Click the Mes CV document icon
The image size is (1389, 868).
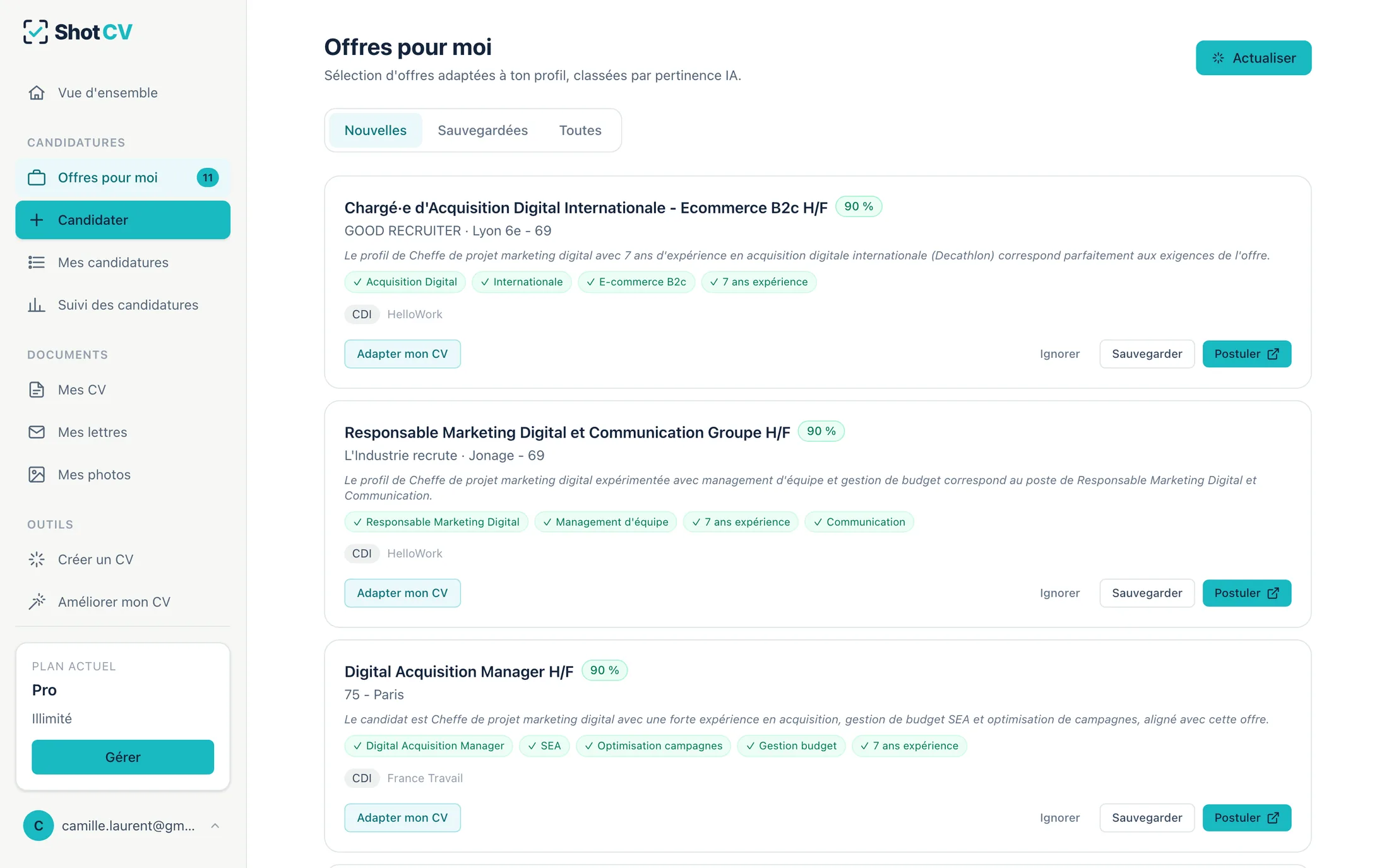click(37, 389)
